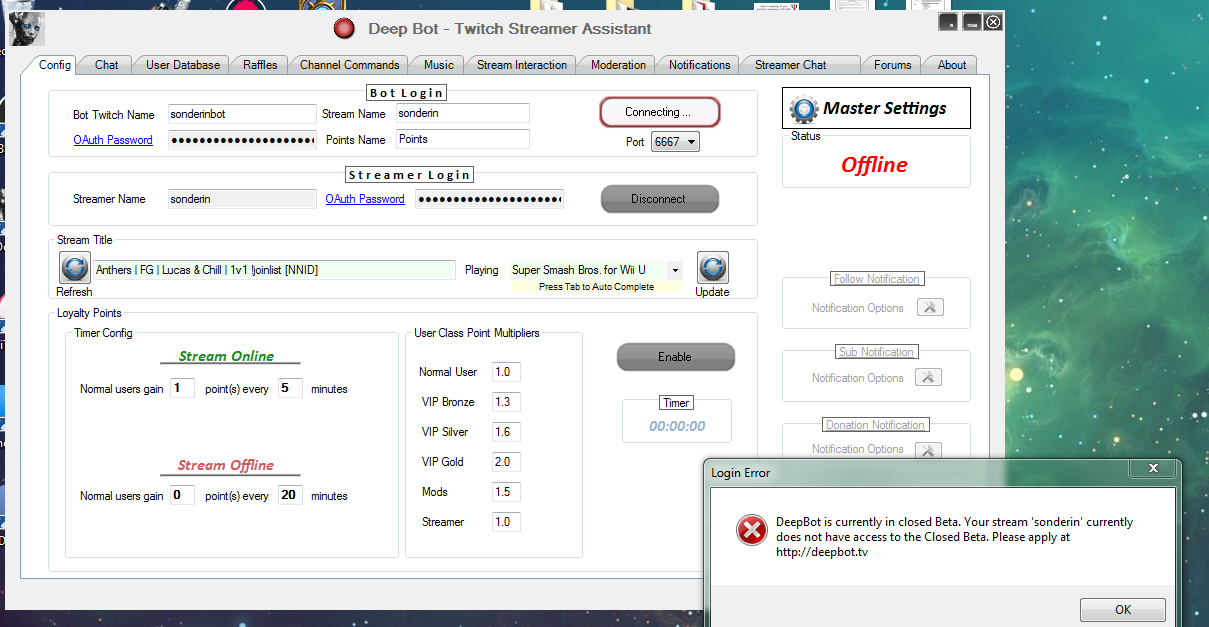The width and height of the screenshot is (1209, 627).
Task: Open streamer OAuth Password link
Action: (365, 199)
